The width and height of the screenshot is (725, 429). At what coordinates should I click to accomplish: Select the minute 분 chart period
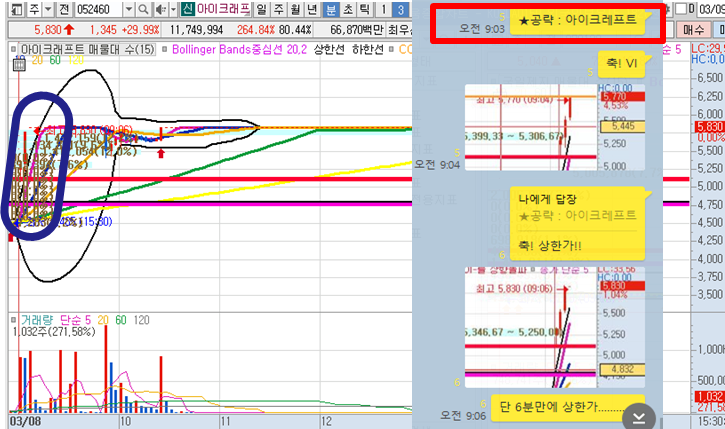(x=331, y=9)
